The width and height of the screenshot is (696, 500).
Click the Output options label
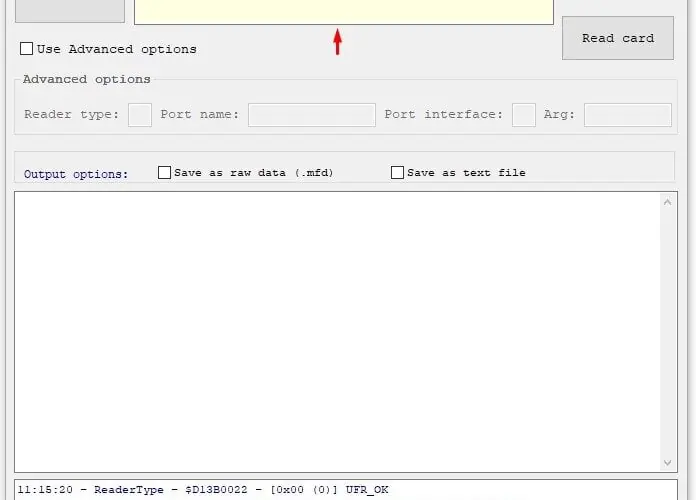click(76, 174)
